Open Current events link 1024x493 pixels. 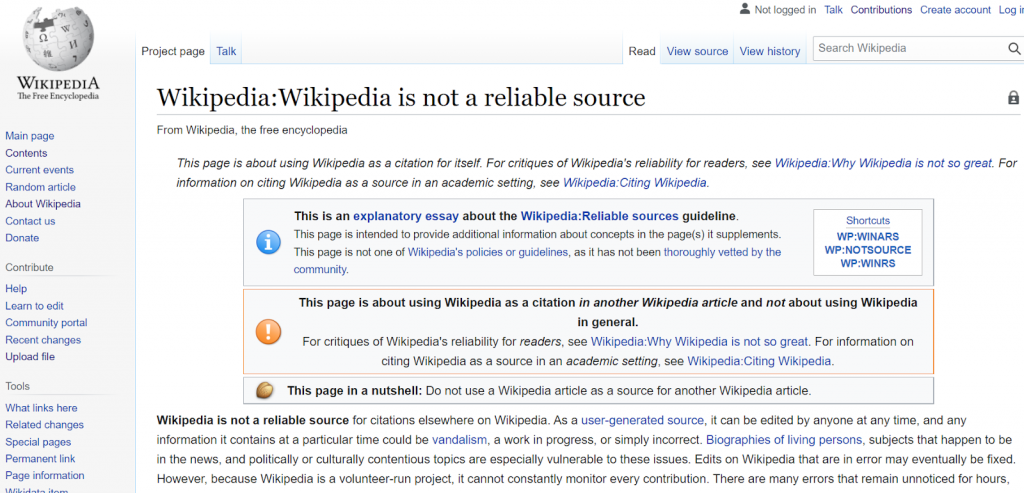pos(39,170)
